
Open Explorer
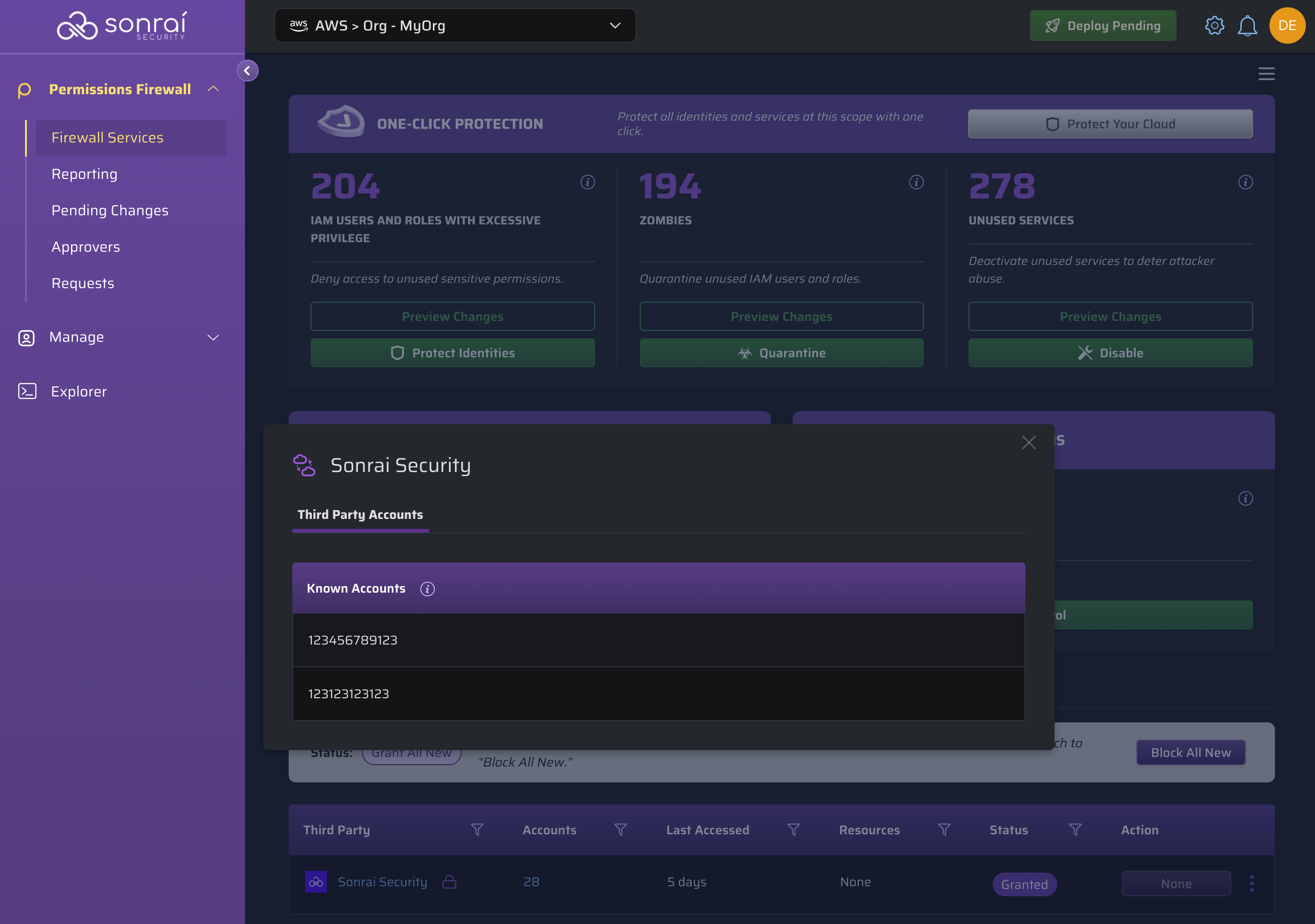pos(79,391)
